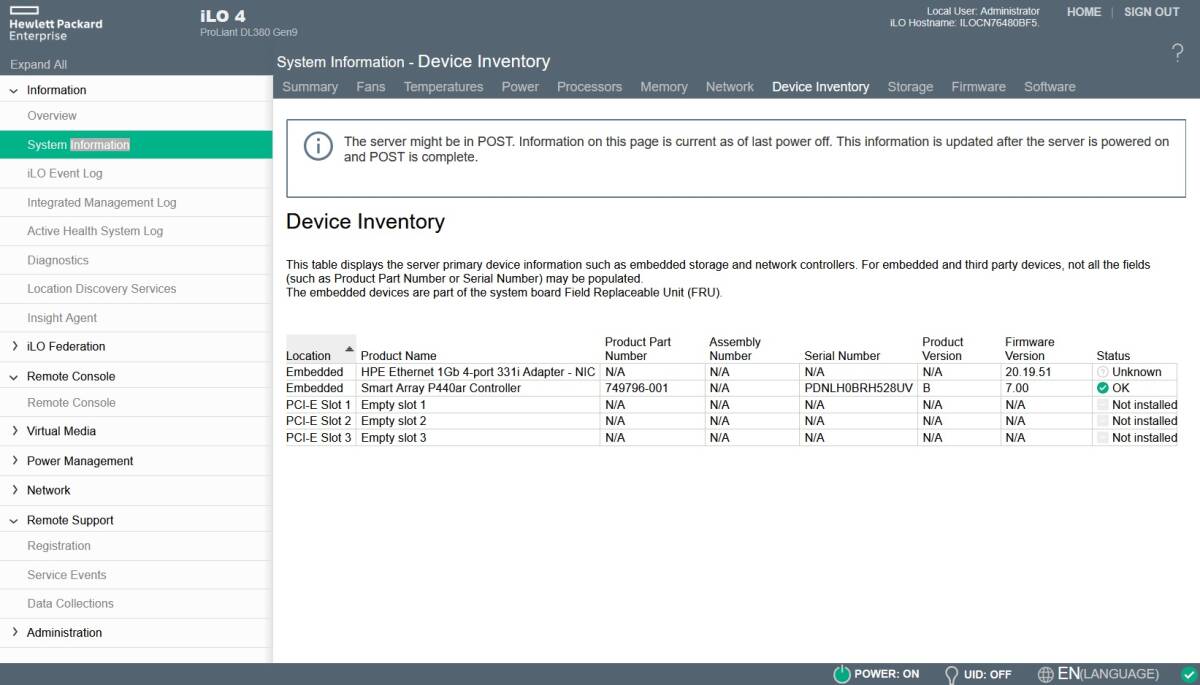
Task: Switch to the Firmware tab
Action: [978, 87]
